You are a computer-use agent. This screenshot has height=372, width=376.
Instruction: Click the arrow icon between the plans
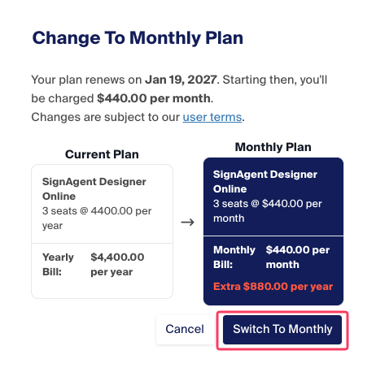pos(188,222)
